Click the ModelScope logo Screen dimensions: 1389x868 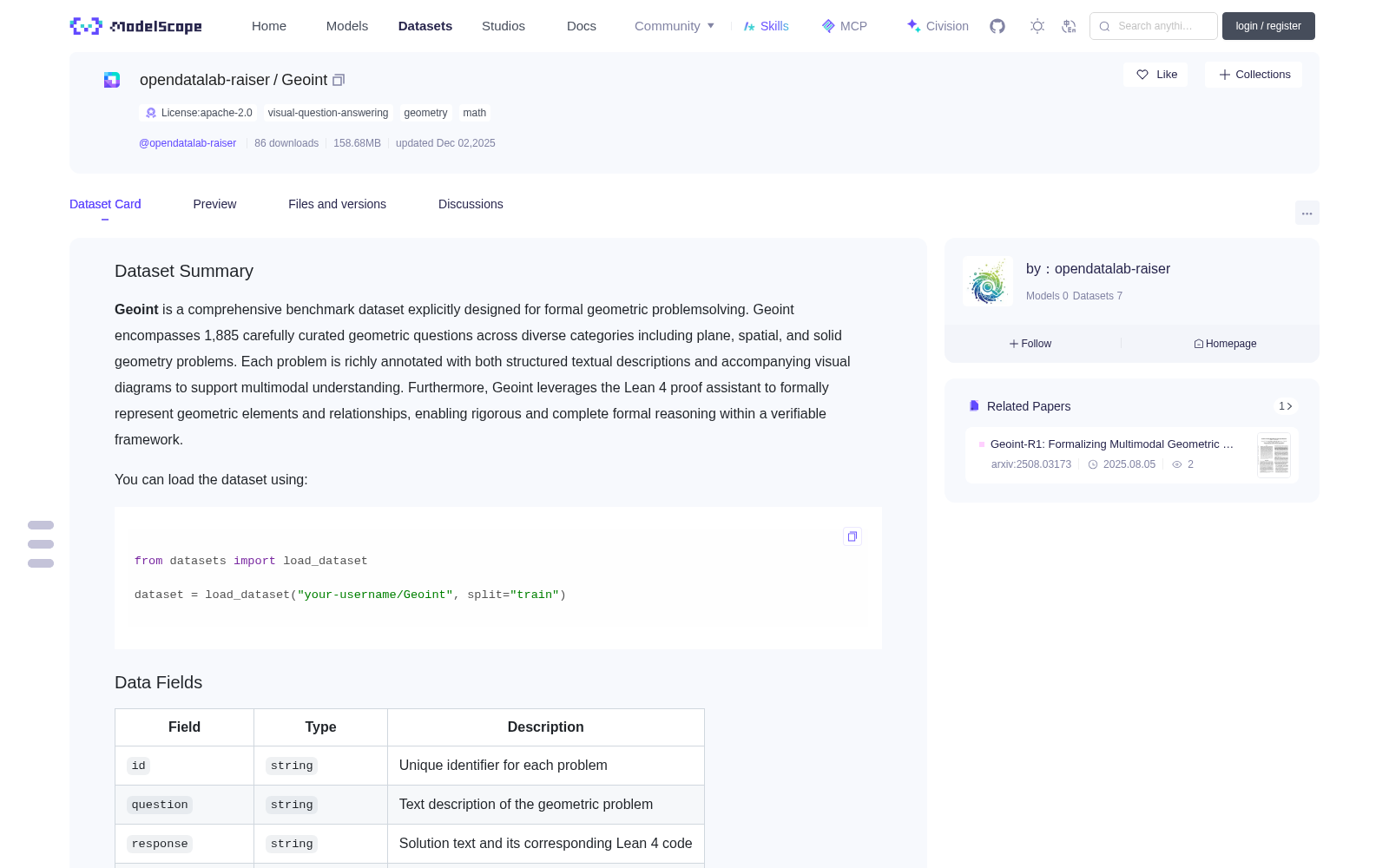click(135, 26)
